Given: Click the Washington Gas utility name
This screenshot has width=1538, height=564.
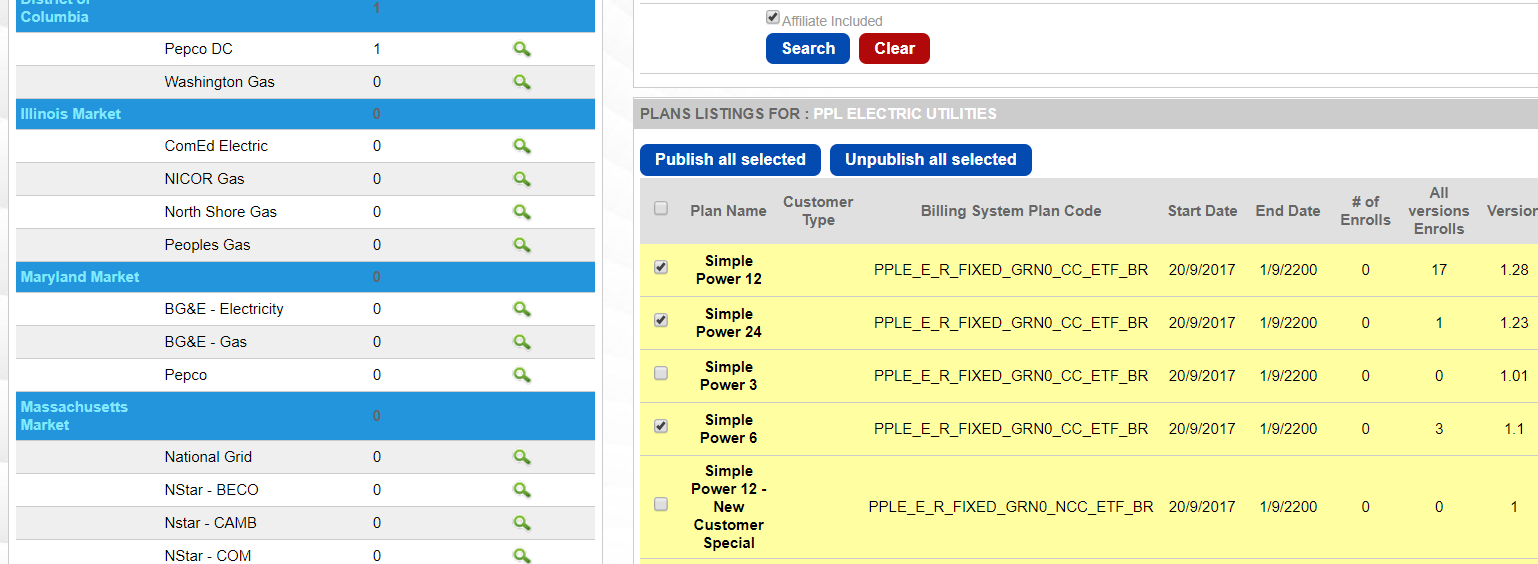Looking at the screenshot, I should click(x=220, y=82).
